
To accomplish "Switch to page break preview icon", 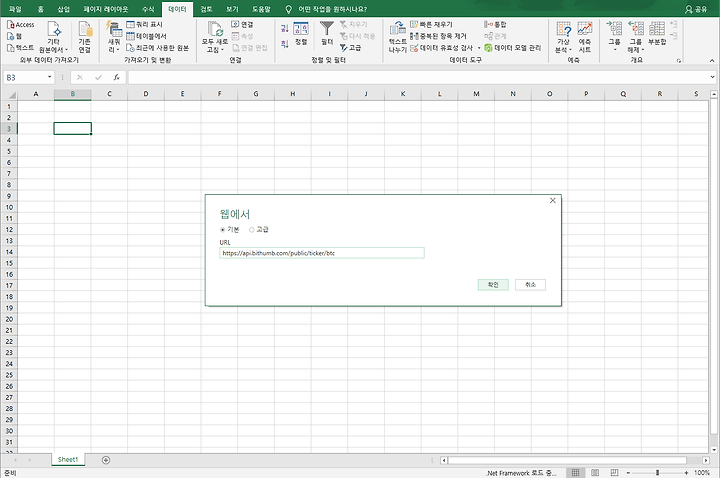I will pos(614,472).
